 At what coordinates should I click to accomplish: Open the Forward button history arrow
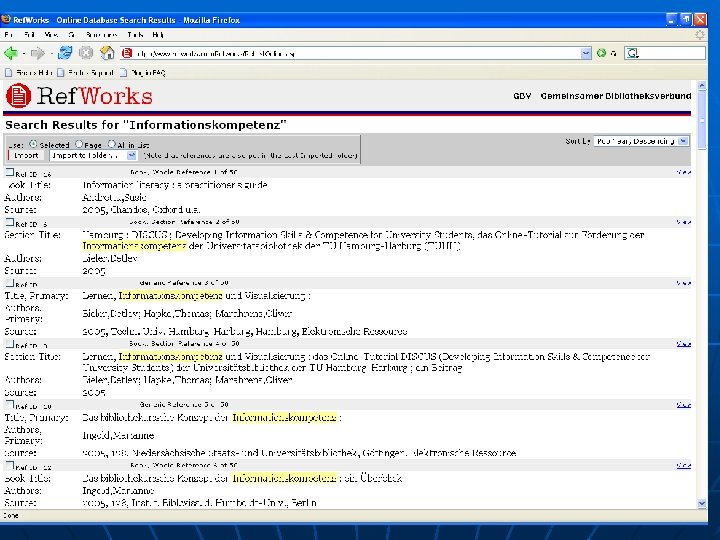51,54
